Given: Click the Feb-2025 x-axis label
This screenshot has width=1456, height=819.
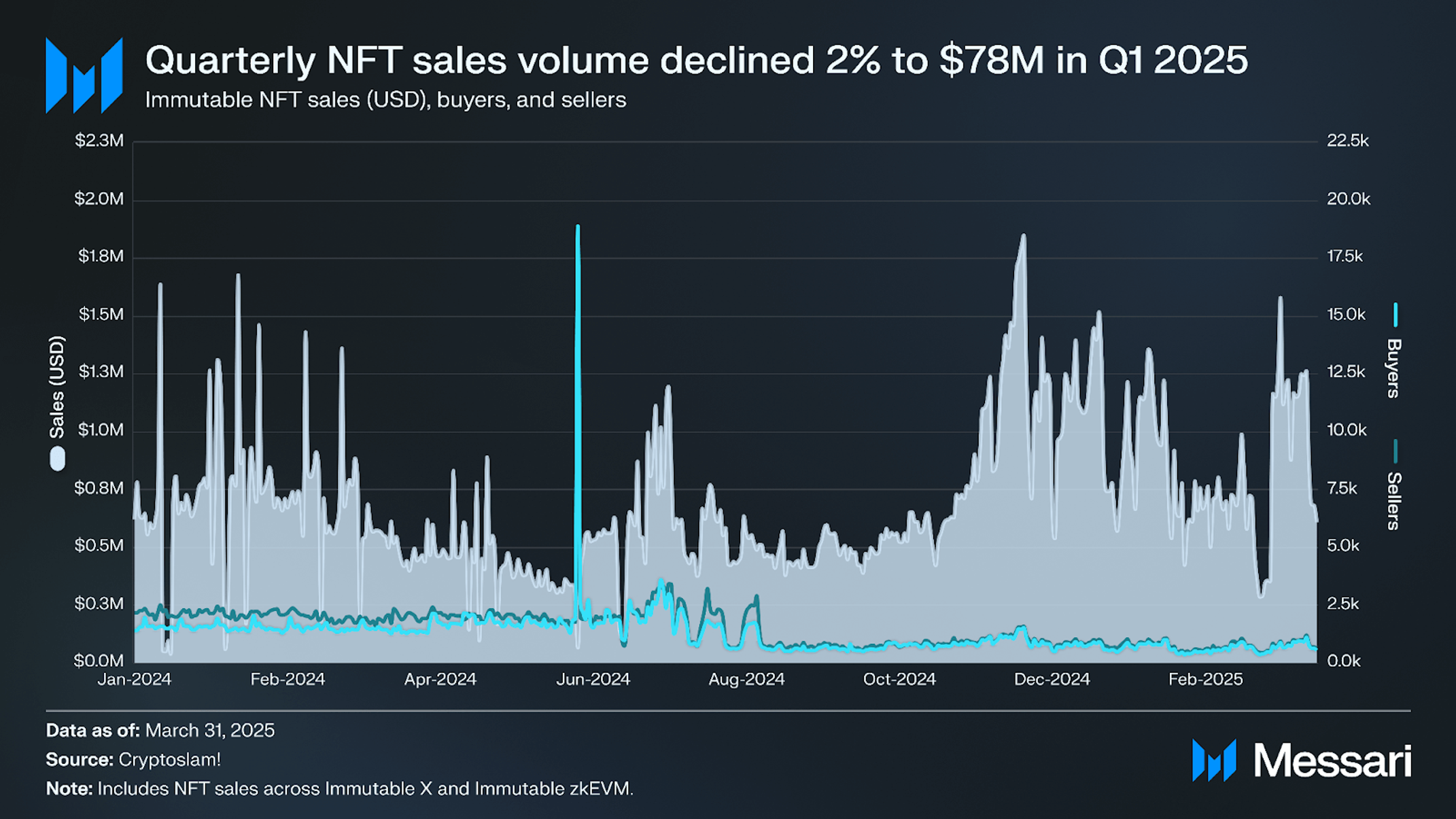Looking at the screenshot, I should [x=1205, y=679].
